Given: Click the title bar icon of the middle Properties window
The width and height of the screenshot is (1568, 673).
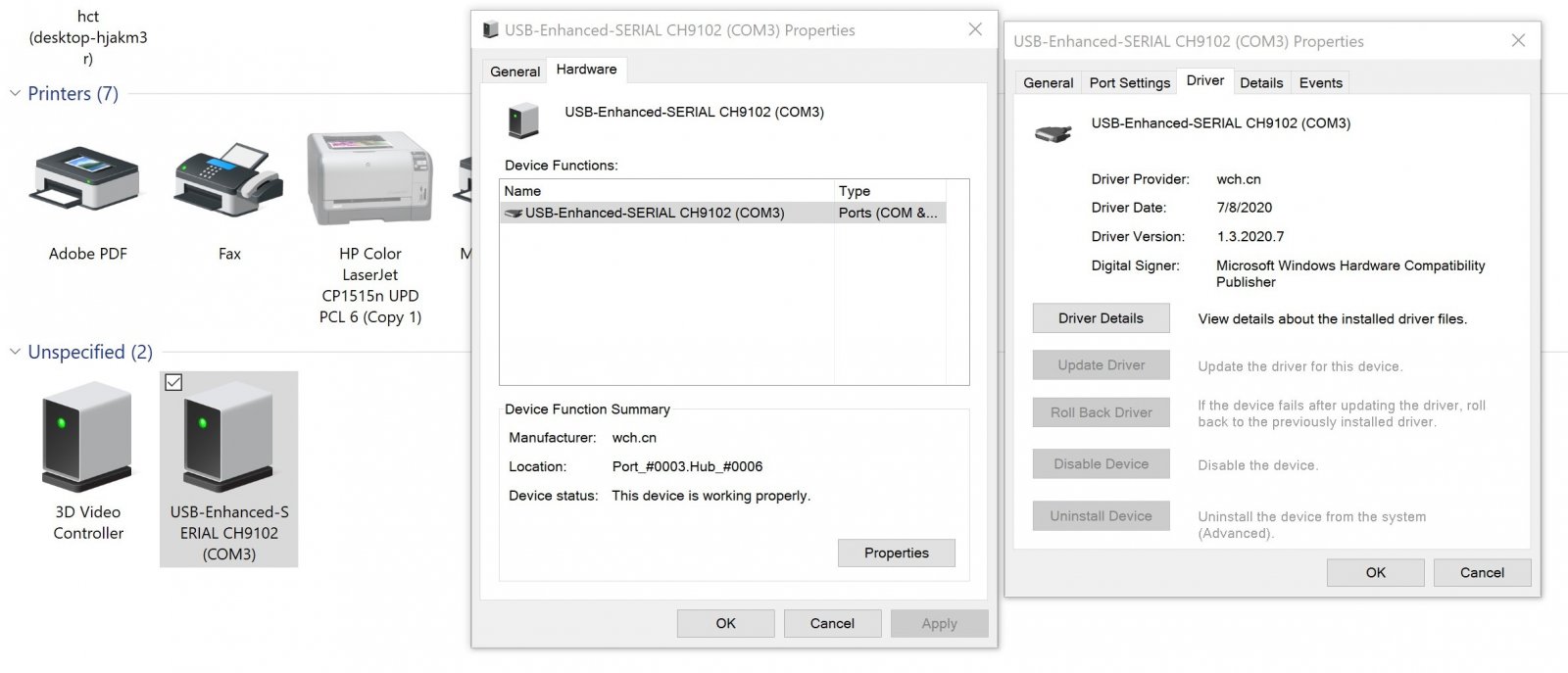Looking at the screenshot, I should tap(490, 30).
